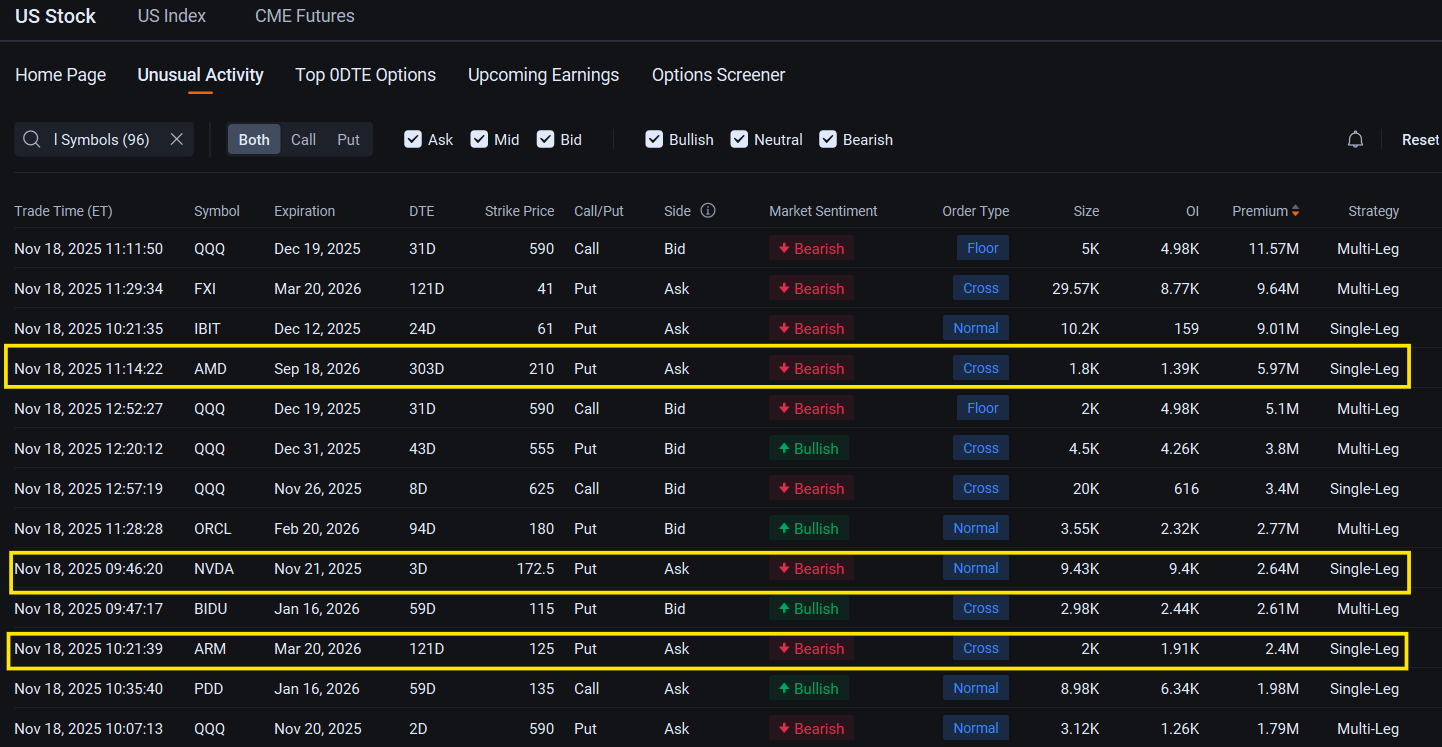
Task: Switch to the US Index tab
Action: click(171, 15)
